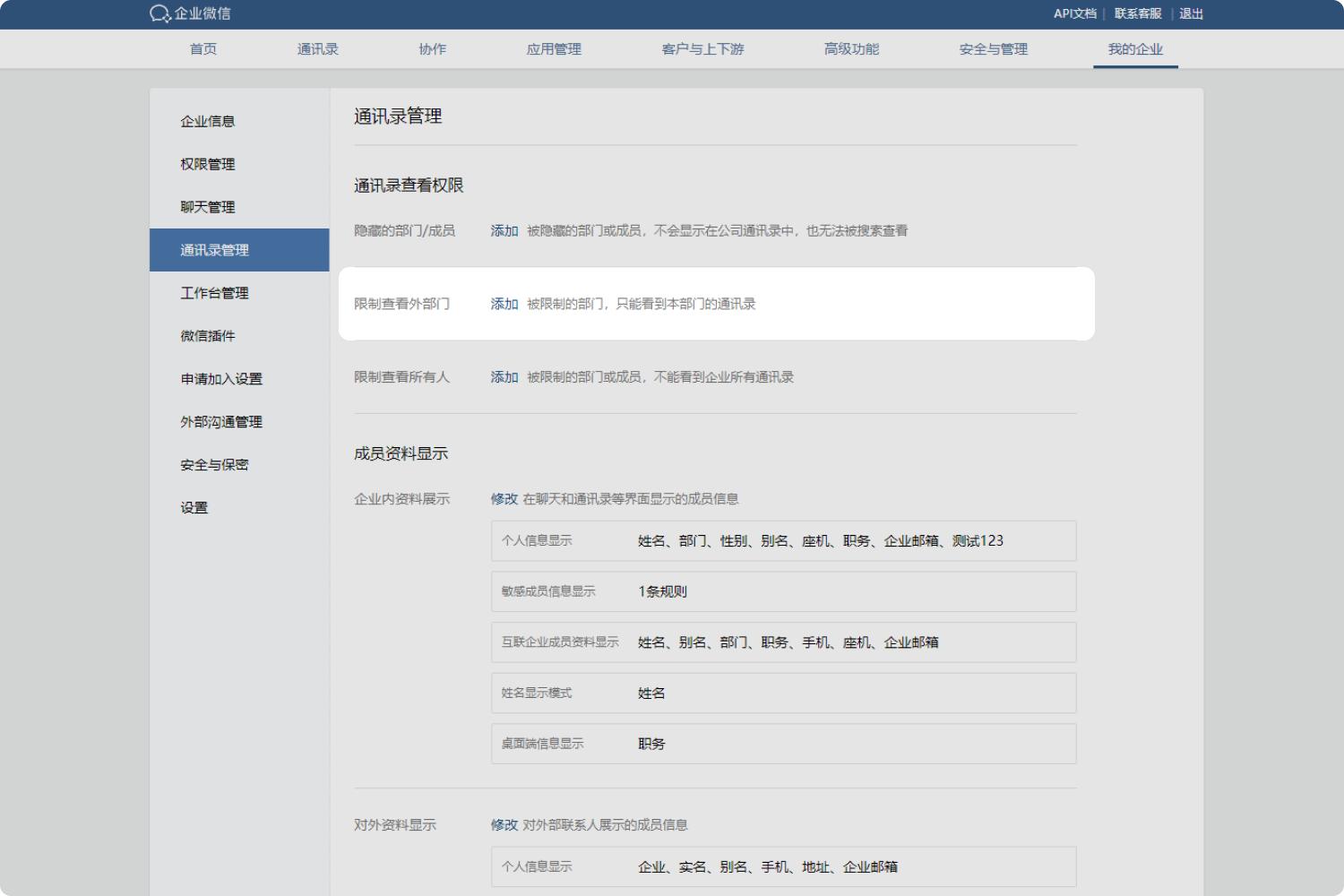Screen dimensions: 1344x896
Task: Select the 首页 navigation tab
Action: coord(203,49)
